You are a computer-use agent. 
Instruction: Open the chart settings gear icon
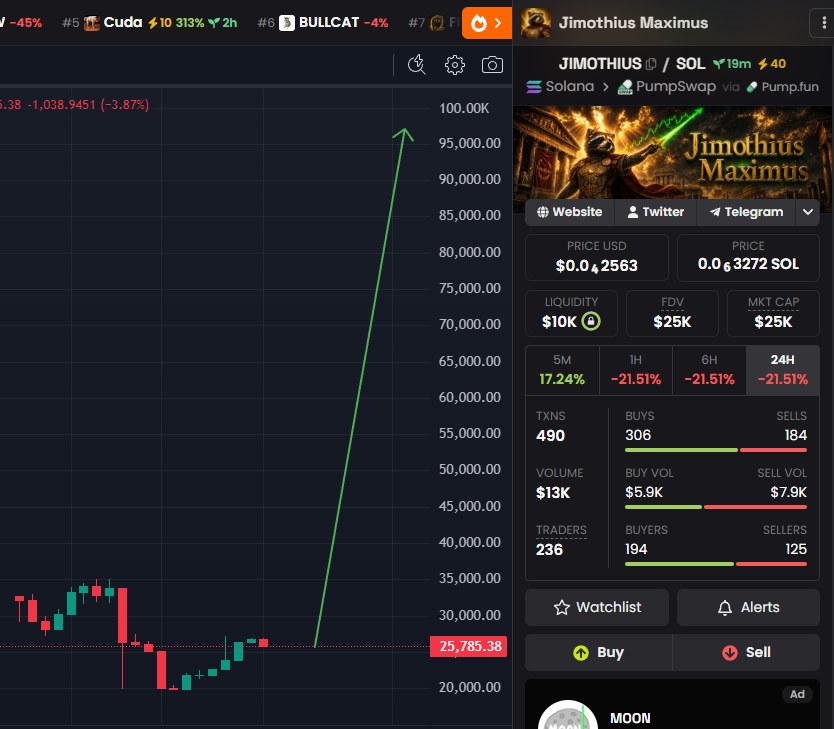(x=454, y=65)
